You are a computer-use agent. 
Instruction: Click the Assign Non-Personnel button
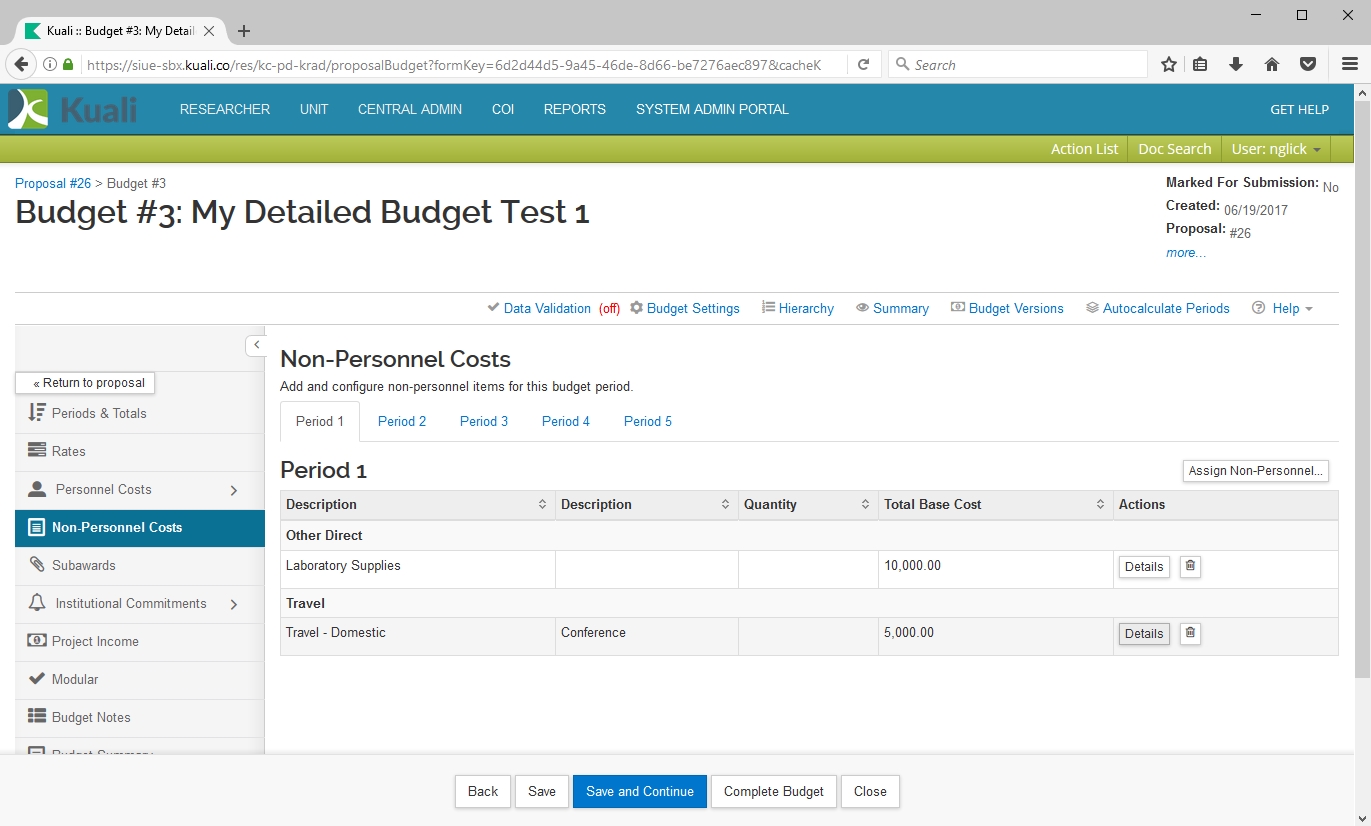(x=1255, y=471)
